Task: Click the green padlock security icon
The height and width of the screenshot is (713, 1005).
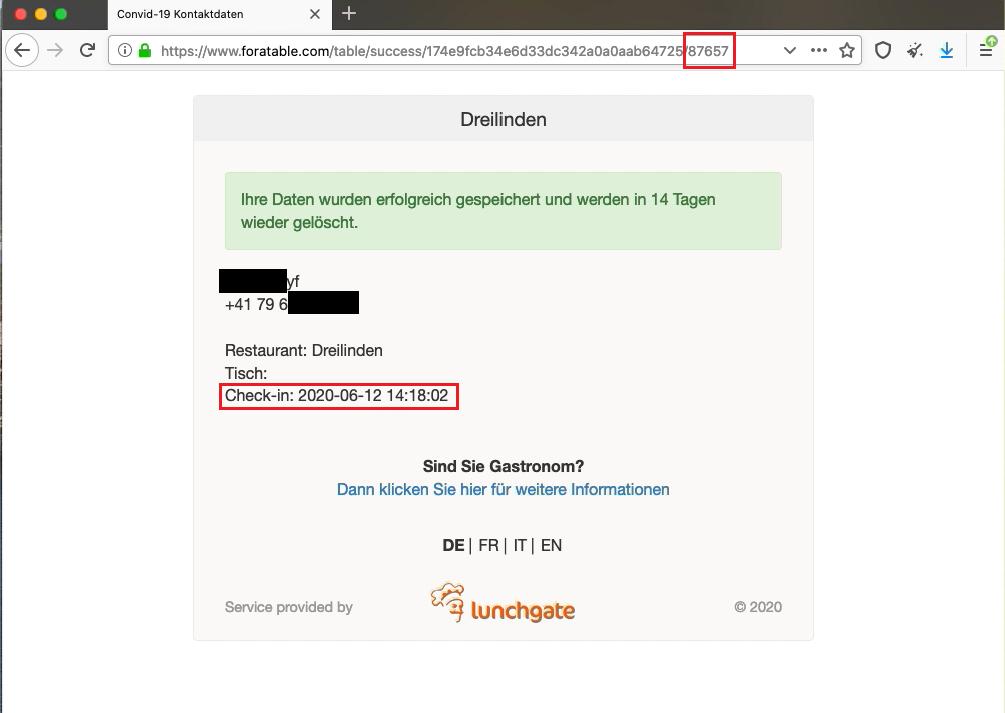Action: (145, 50)
